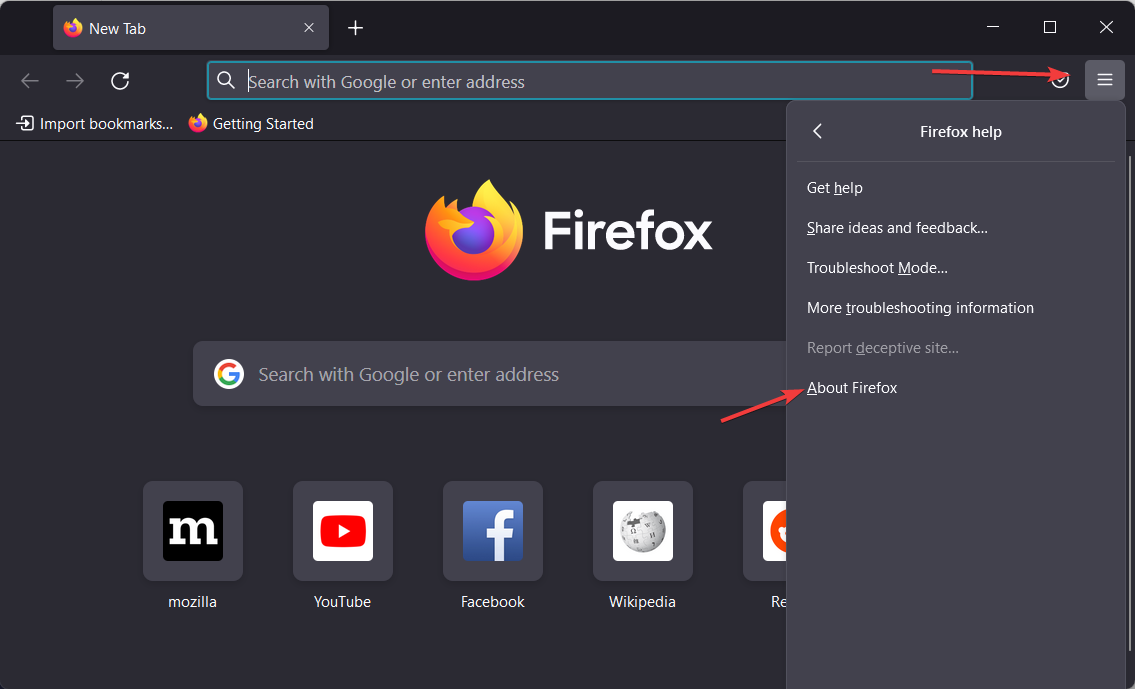Image resolution: width=1135 pixels, height=689 pixels.
Task: Click the Getting Started bookmark Firefox icon
Action: click(198, 124)
